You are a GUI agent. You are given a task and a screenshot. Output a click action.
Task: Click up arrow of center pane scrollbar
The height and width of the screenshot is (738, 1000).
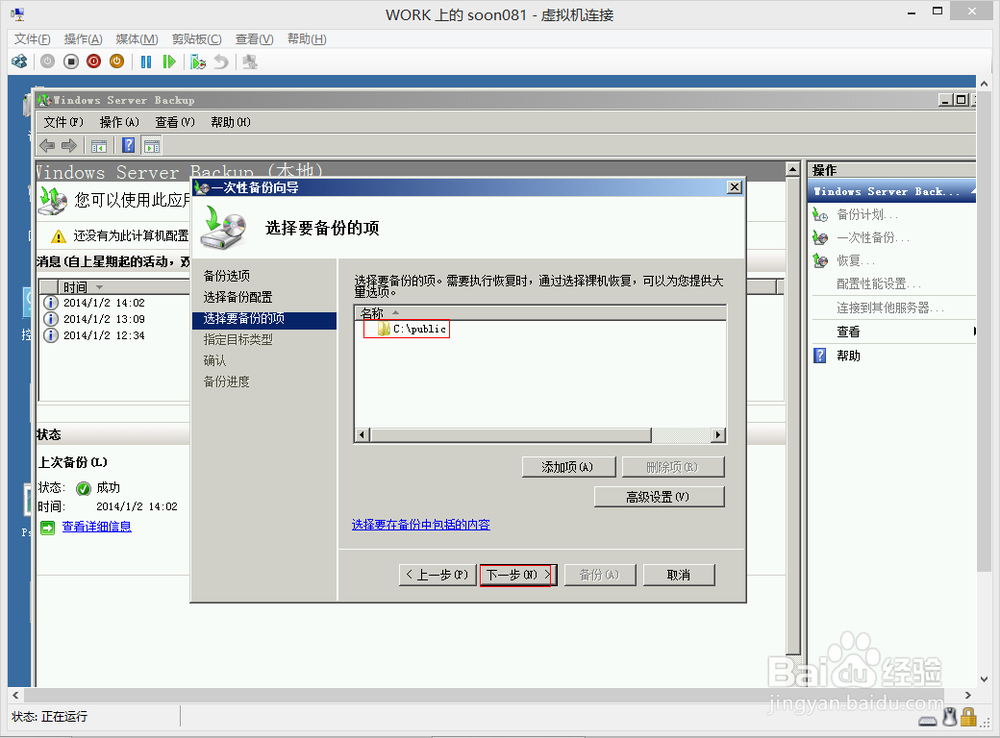pyautogui.click(x=793, y=170)
